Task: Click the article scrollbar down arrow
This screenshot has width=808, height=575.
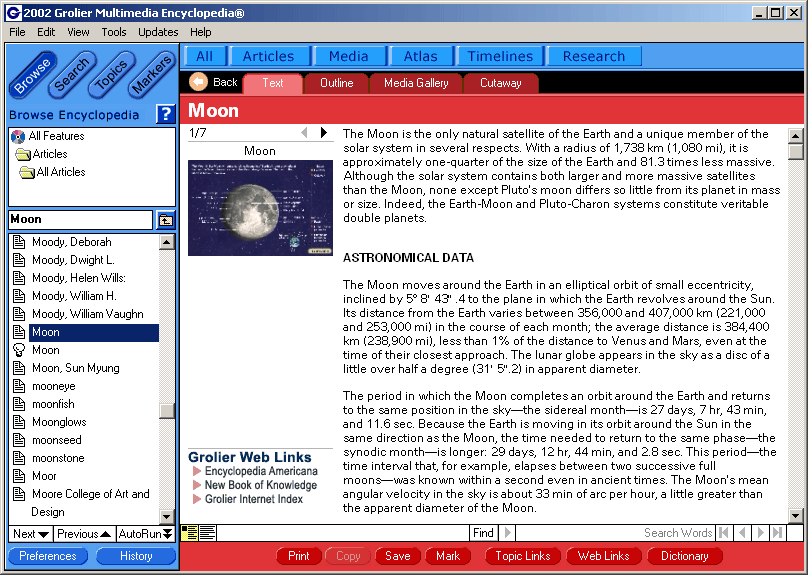Action: point(795,515)
